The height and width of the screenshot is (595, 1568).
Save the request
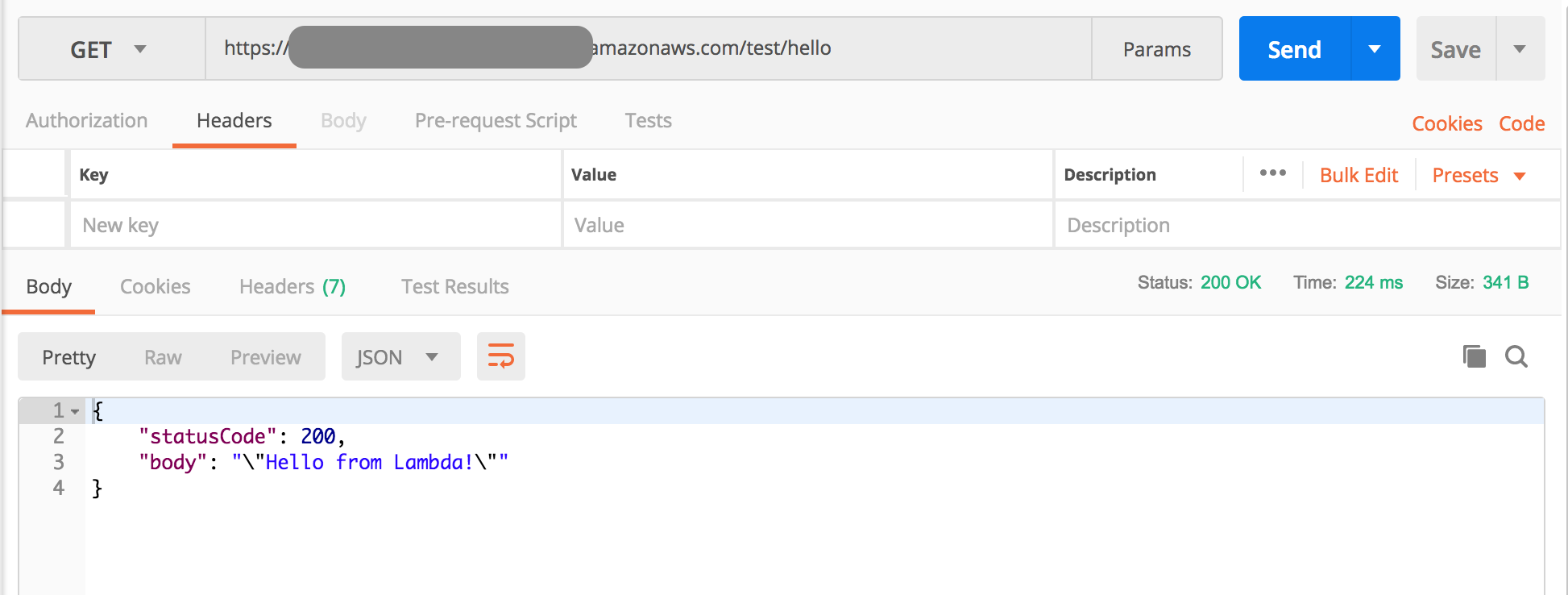(1455, 49)
